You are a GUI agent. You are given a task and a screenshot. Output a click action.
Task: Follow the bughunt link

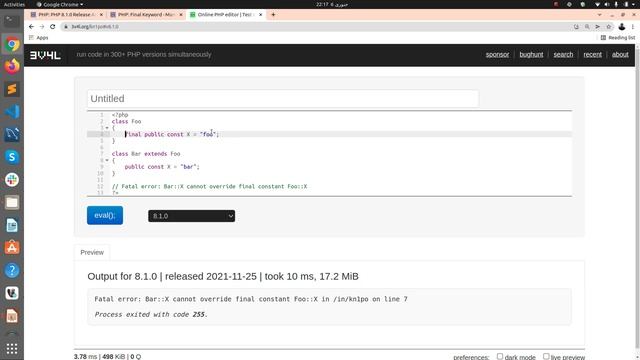[531, 55]
